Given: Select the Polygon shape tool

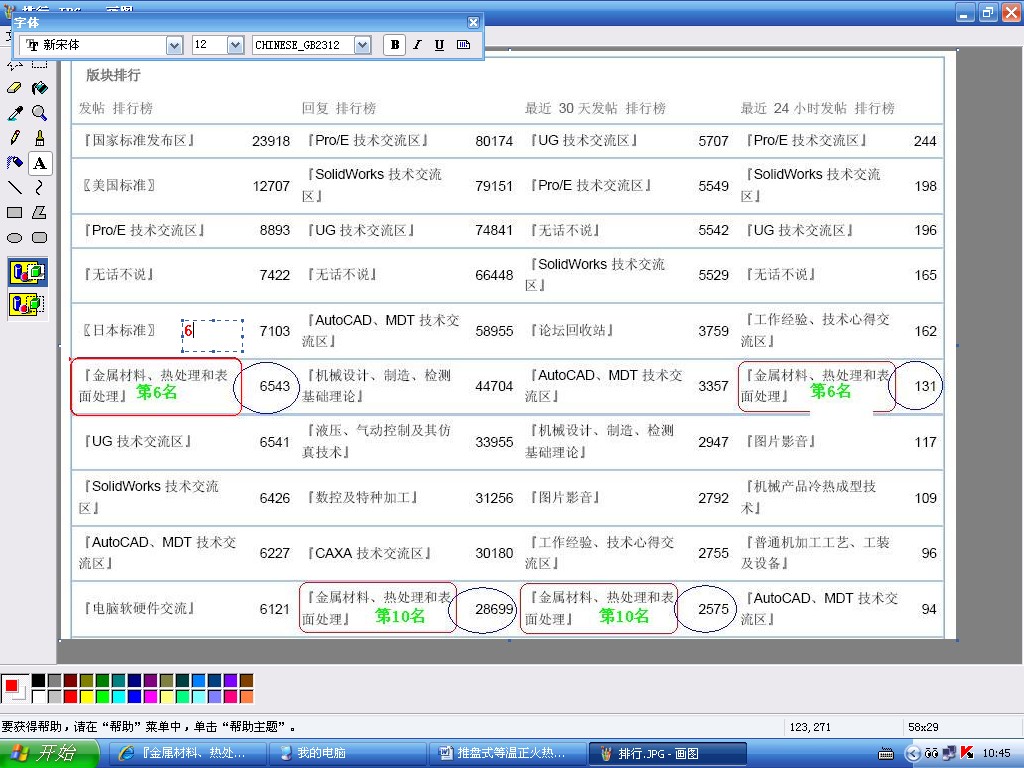Looking at the screenshot, I should point(39,212).
